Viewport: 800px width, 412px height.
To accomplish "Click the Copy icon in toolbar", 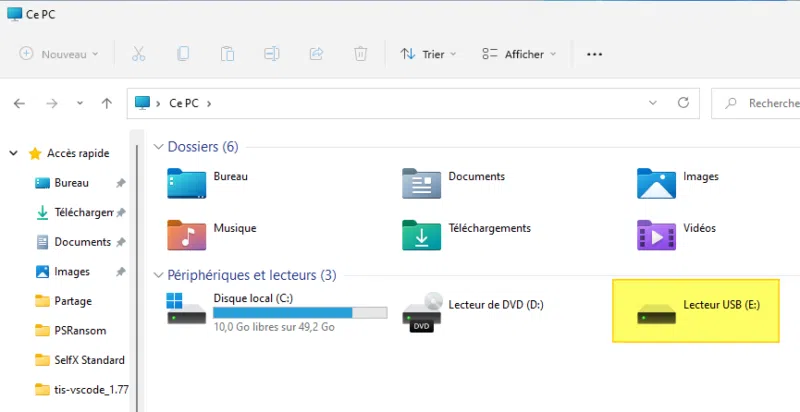I will tap(183, 54).
